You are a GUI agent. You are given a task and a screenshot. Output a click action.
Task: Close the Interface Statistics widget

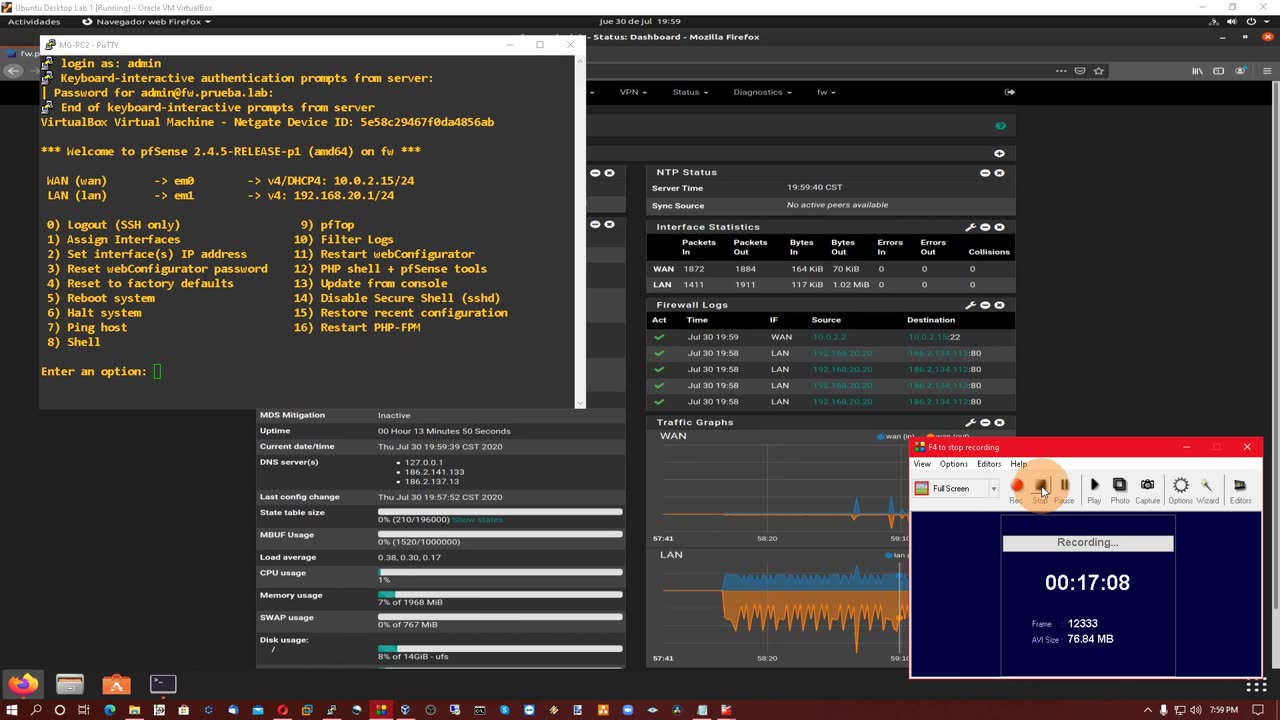tap(999, 227)
